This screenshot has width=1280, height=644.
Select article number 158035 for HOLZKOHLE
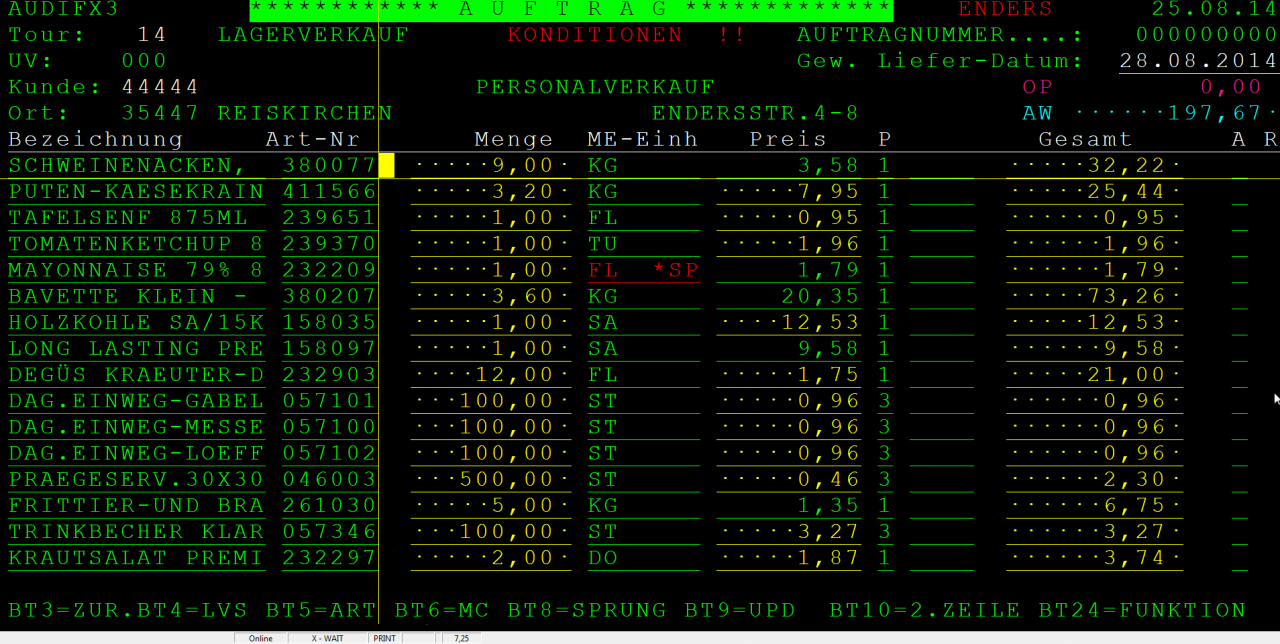coord(329,323)
